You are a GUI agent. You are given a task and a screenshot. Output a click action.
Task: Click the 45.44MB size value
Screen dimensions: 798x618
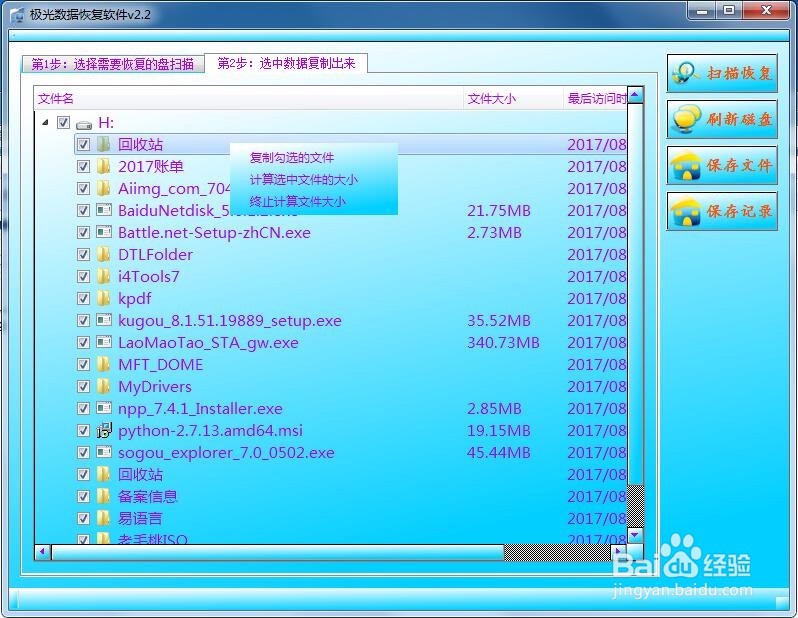pyautogui.click(x=499, y=453)
